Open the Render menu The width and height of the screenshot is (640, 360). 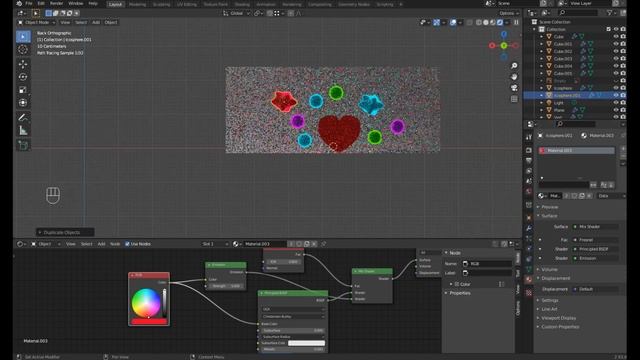coord(57,4)
